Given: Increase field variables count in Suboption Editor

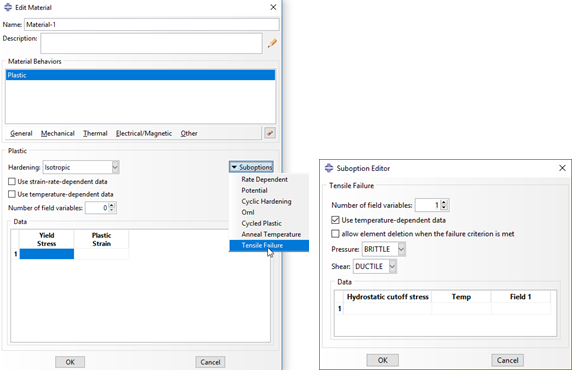Looking at the screenshot, I should (444, 203).
